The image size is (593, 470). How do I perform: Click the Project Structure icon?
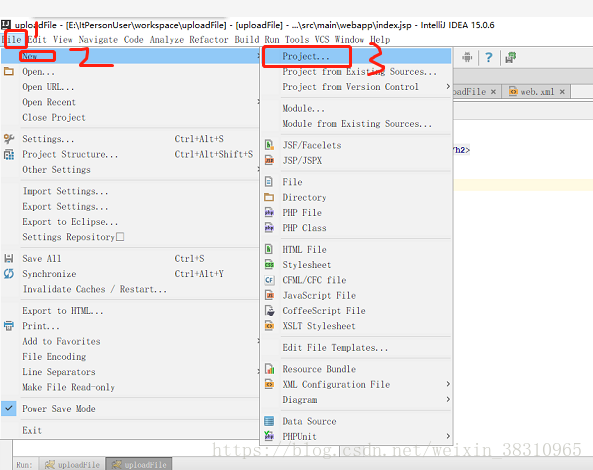click(x=9, y=154)
